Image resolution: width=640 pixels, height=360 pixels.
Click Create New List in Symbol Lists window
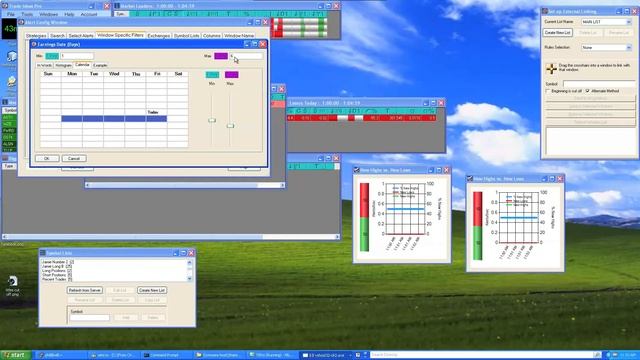point(152,290)
